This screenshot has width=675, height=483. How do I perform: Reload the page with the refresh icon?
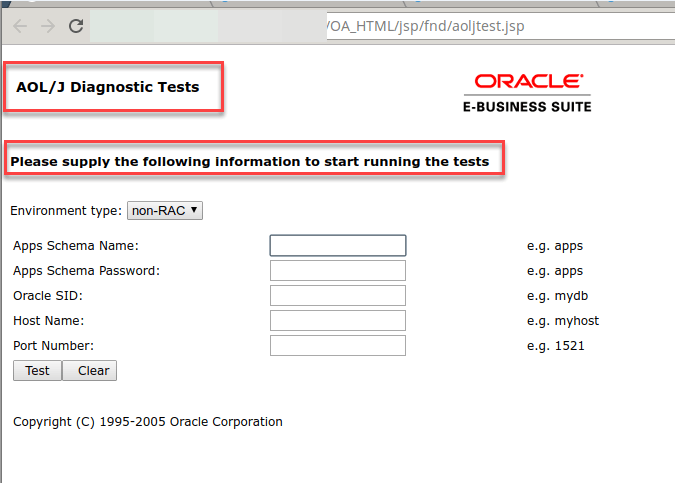pyautogui.click(x=76, y=26)
